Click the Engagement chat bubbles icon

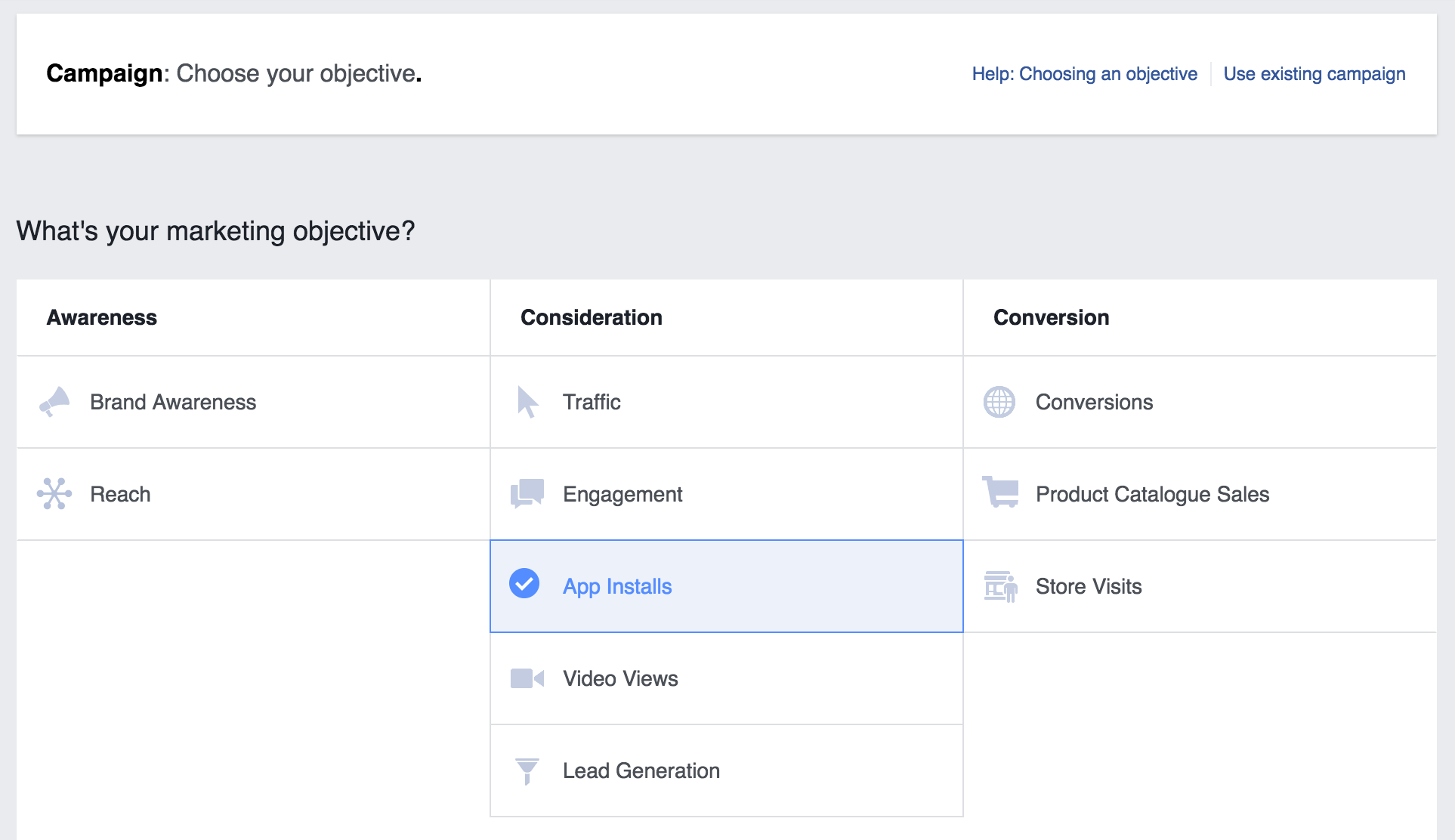(x=527, y=494)
